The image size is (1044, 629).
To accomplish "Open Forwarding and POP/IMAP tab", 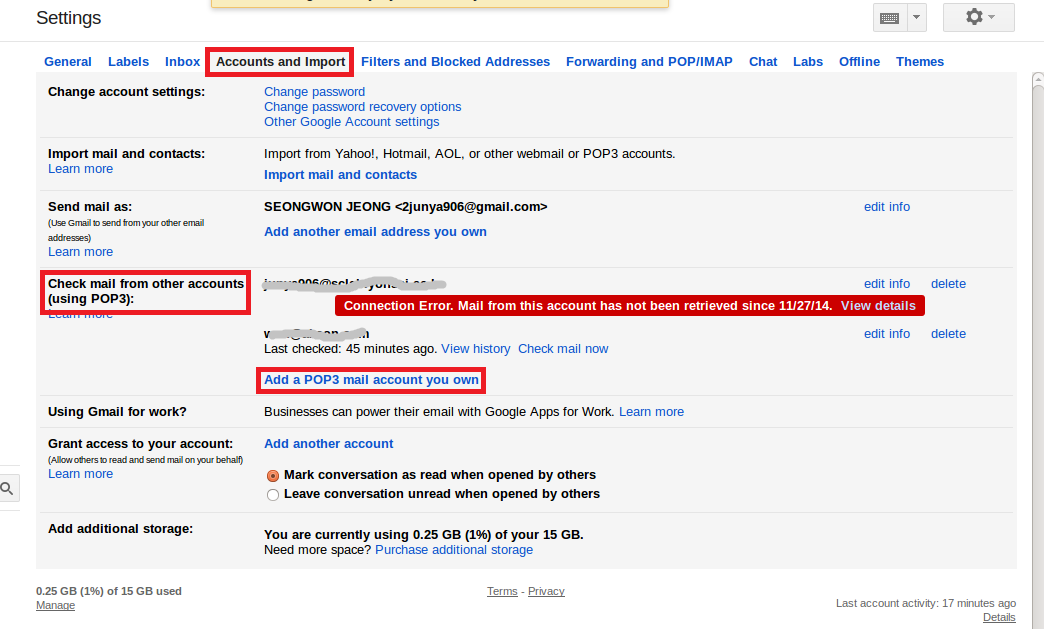I will (x=649, y=62).
